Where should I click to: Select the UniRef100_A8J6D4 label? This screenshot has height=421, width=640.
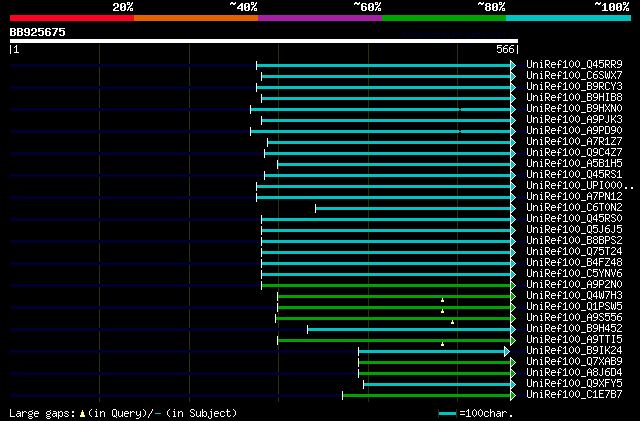[574, 373]
